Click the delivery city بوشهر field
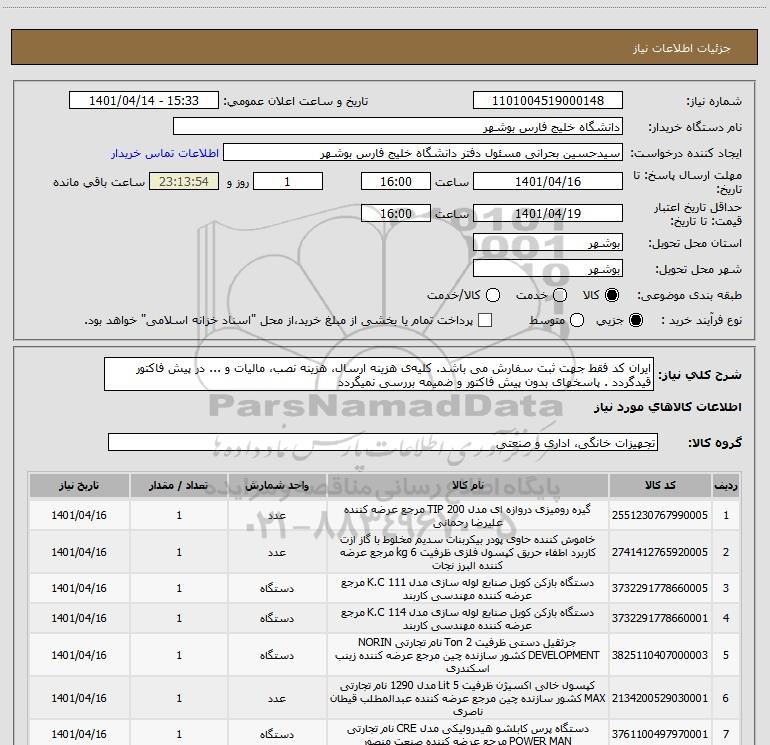770x745 pixels. pos(548,269)
